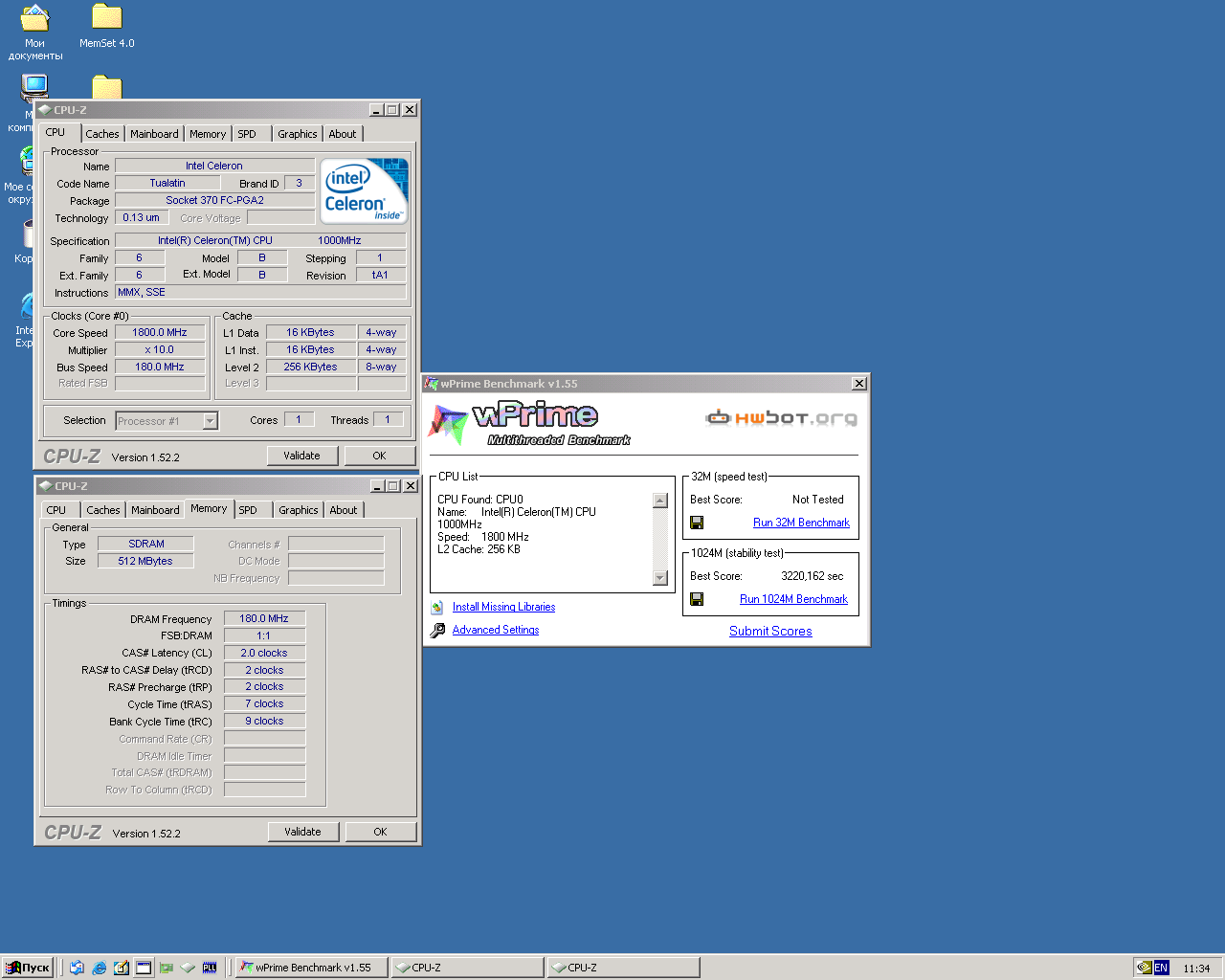Open About tab in bottom CPU-Z window
Image resolution: width=1225 pixels, height=980 pixels.
344,510
